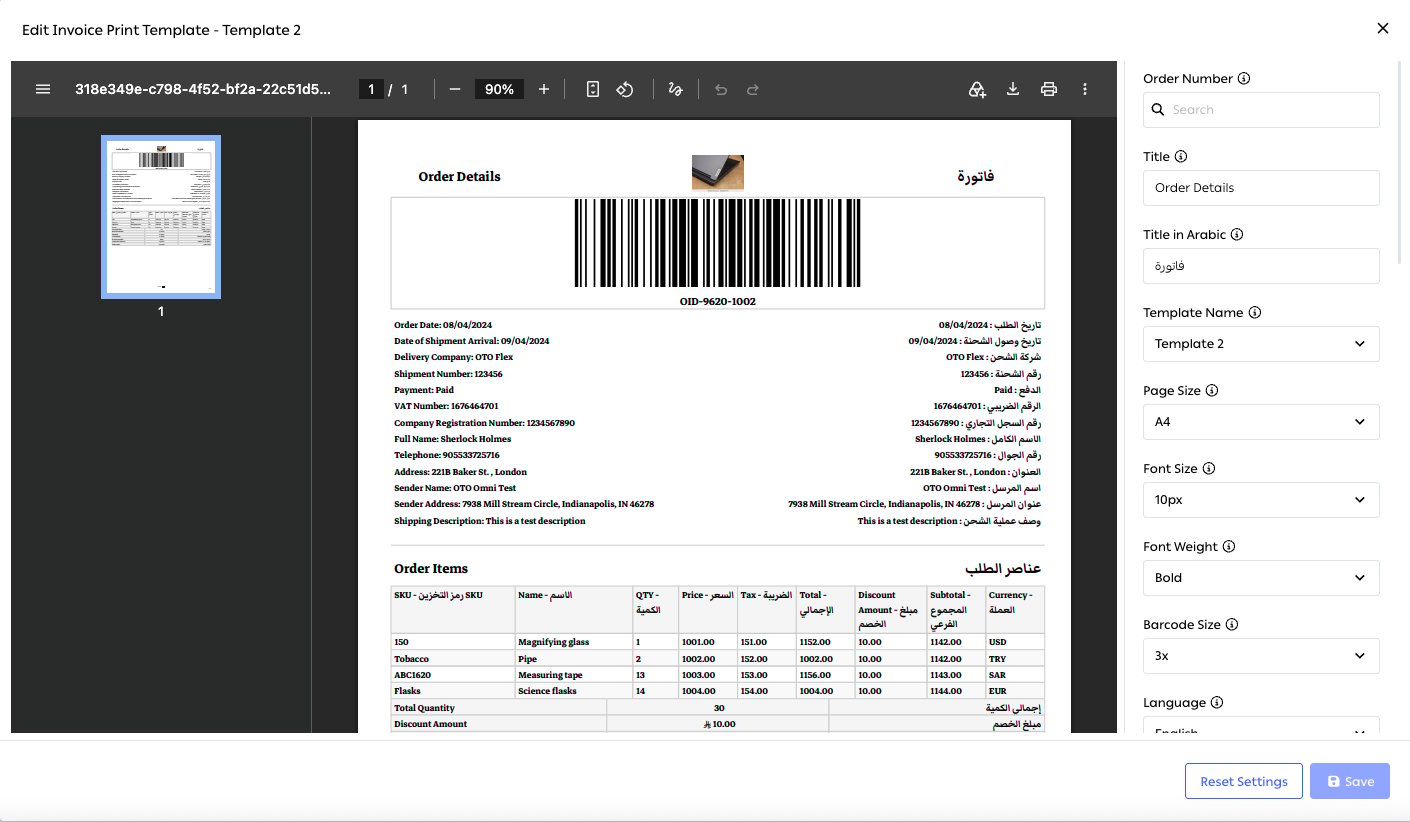Click the Magnifying glass item row
The width and height of the screenshot is (1410, 822).
point(717,642)
